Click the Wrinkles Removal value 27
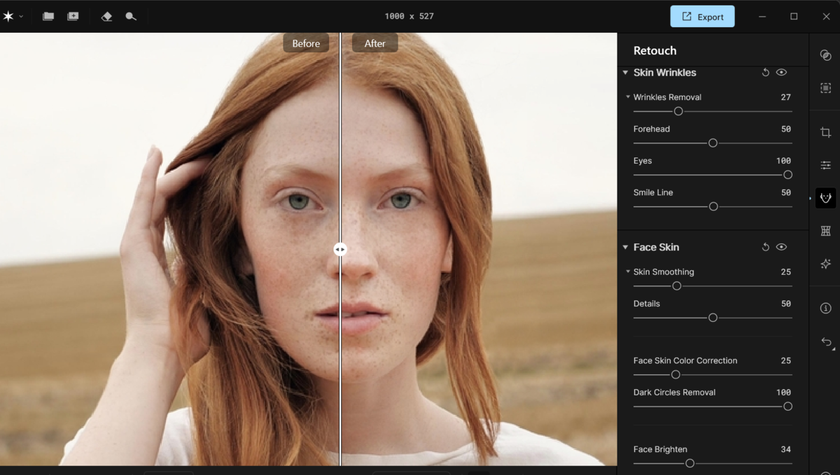 pyautogui.click(x=785, y=97)
